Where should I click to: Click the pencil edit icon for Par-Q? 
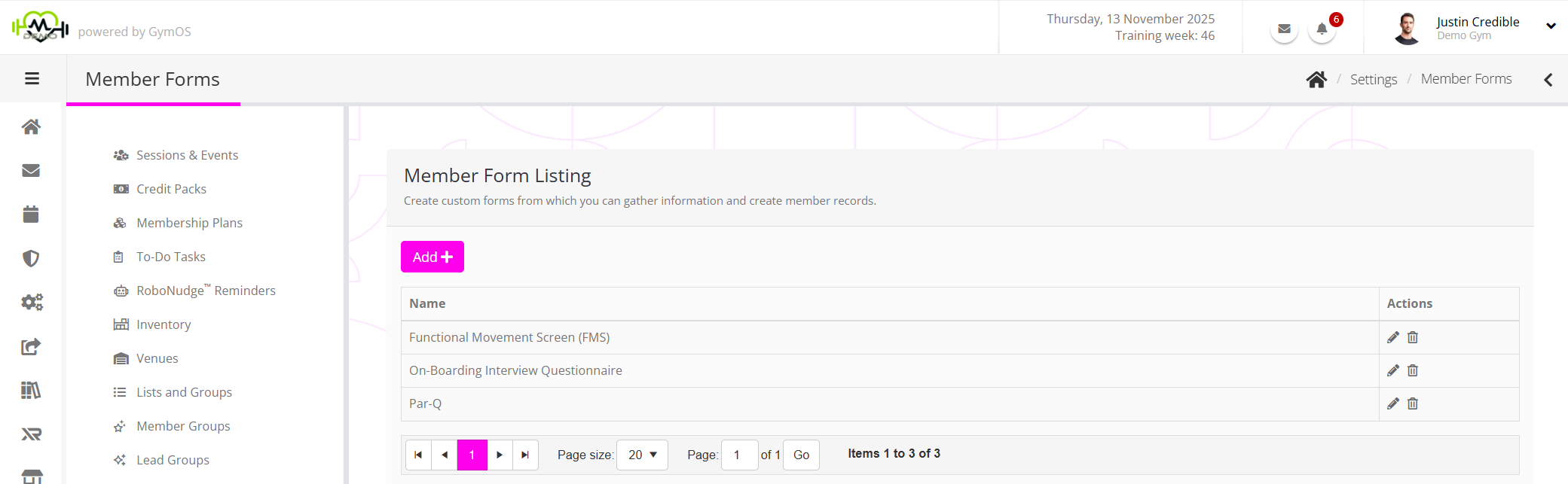click(x=1392, y=403)
